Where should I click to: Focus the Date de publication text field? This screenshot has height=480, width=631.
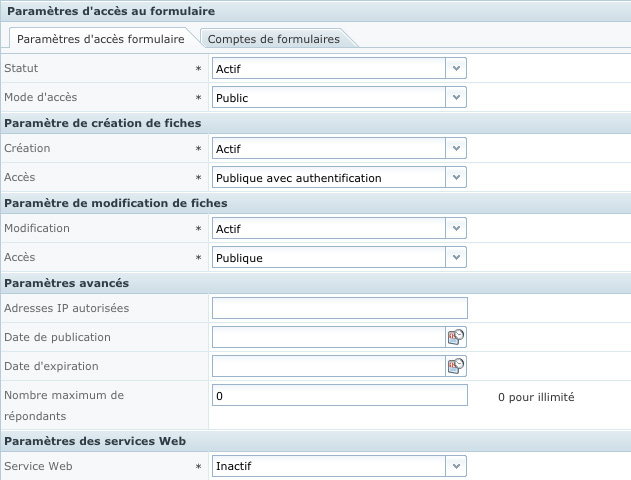[328, 337]
